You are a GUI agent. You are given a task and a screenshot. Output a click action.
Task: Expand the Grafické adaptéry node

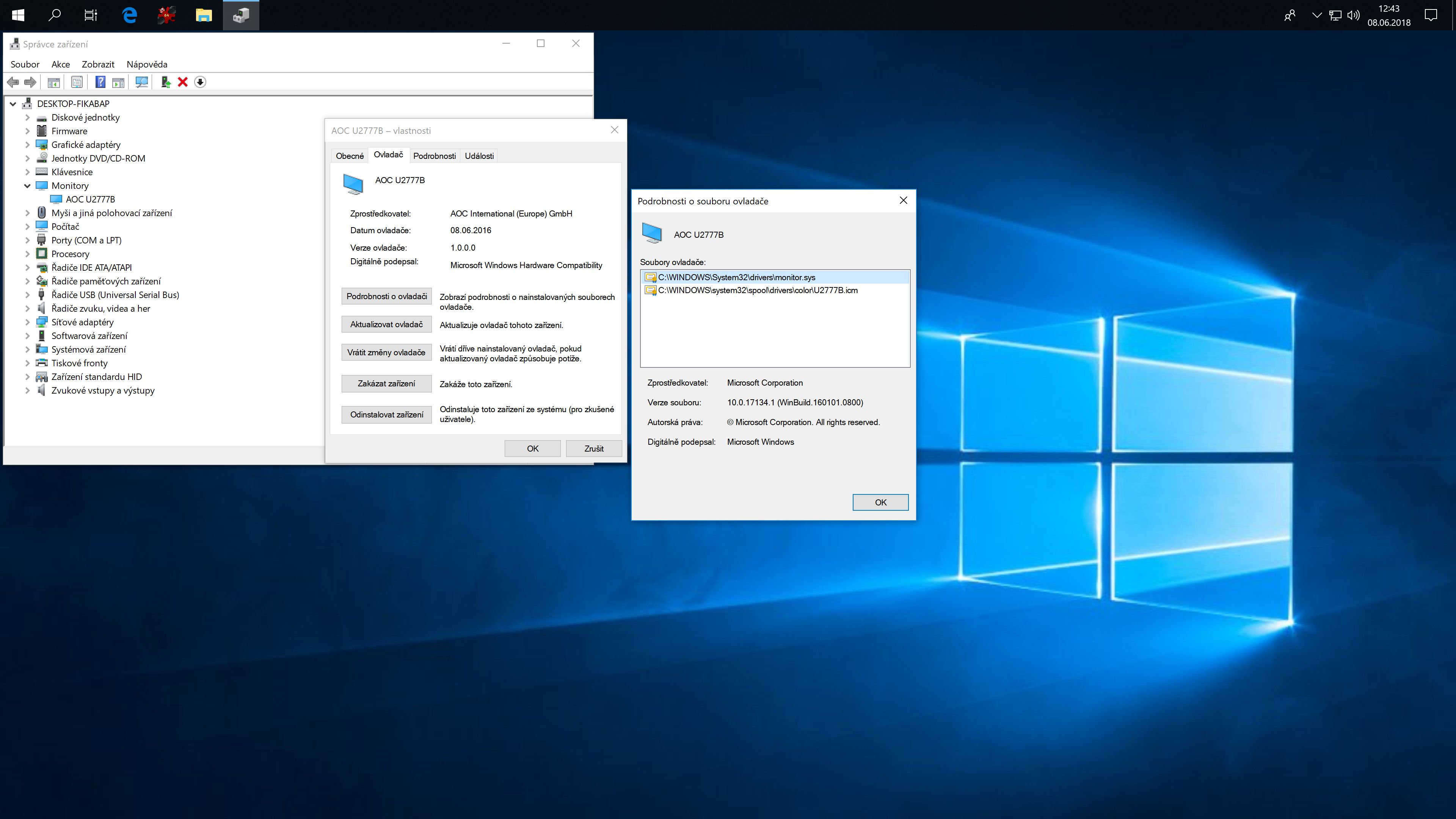[x=27, y=145]
